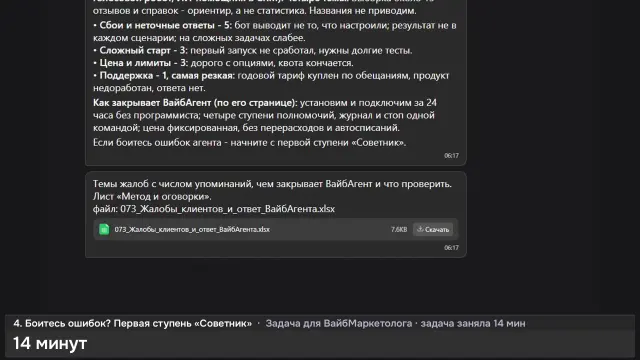The image size is (640, 360).
Task: Click the line starting «файл: 073_Жалобы»
Action: pos(214,209)
